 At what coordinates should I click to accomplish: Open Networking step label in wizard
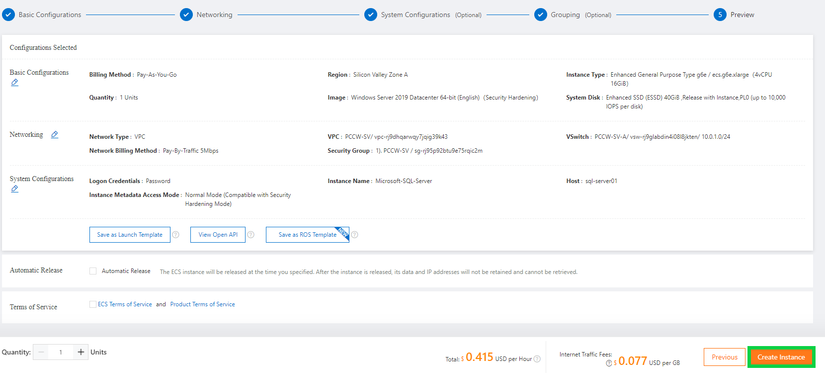214,15
